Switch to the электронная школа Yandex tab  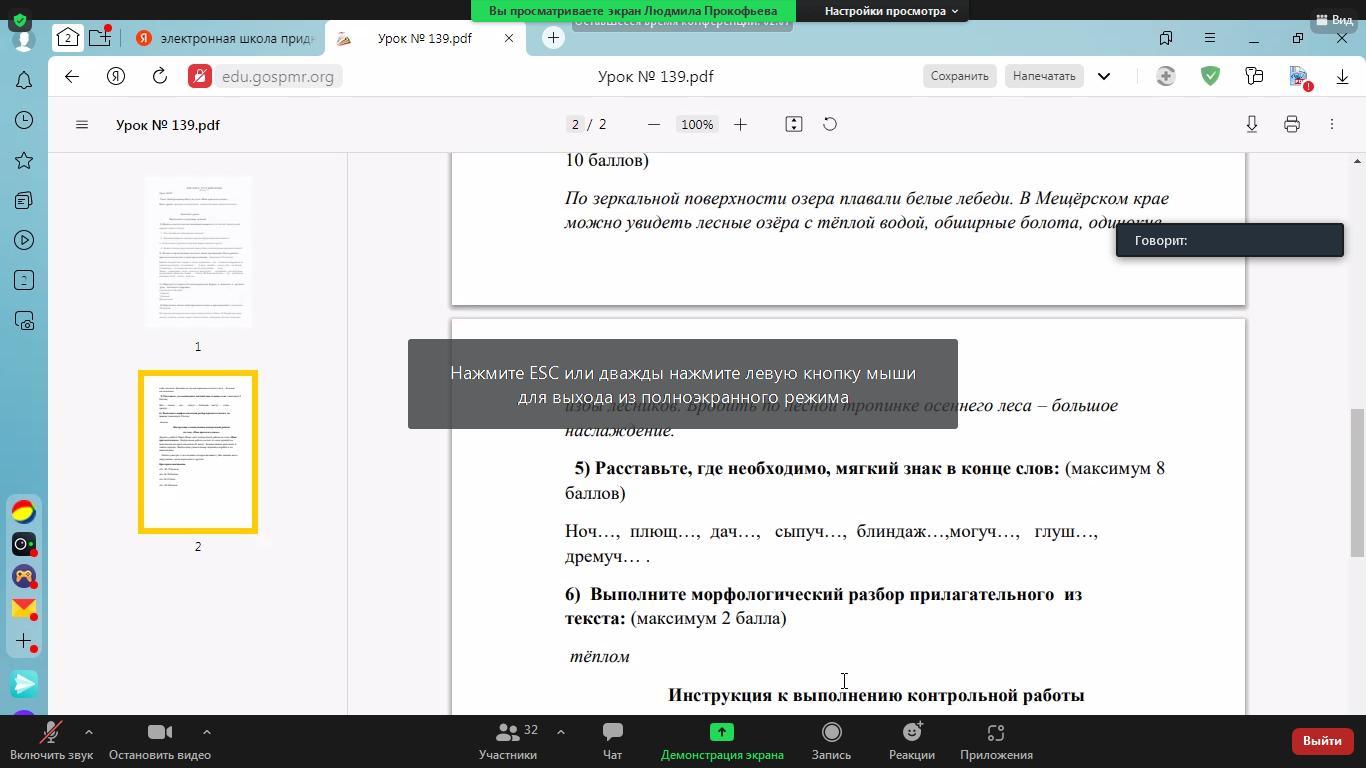coord(227,38)
